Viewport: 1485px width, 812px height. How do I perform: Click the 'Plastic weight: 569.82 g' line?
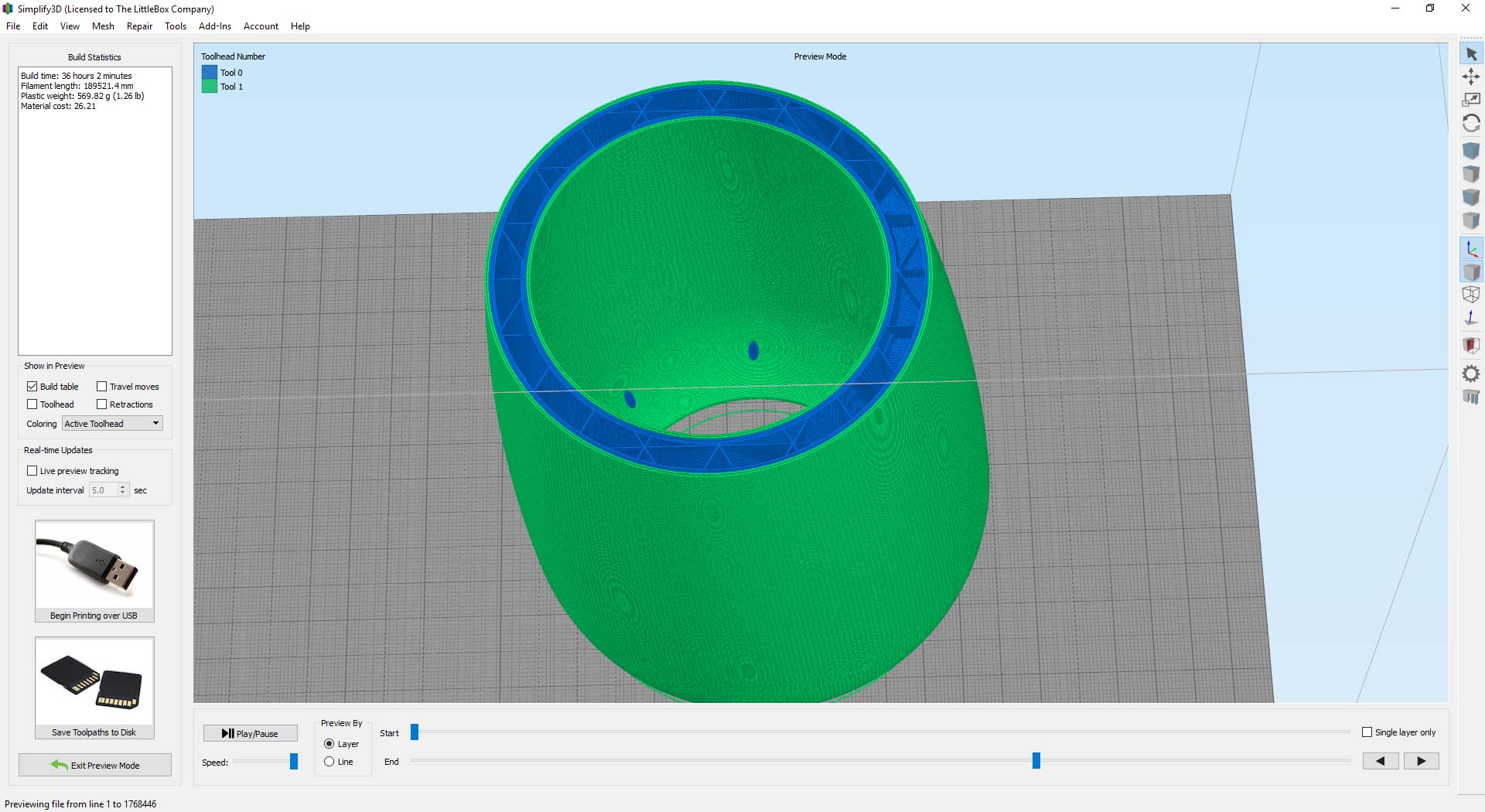(83, 96)
